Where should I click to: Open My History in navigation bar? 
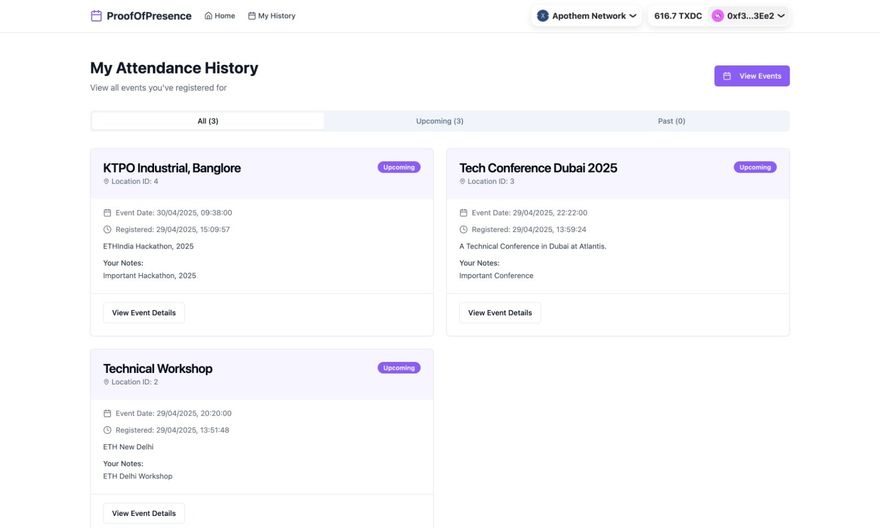tap(272, 16)
